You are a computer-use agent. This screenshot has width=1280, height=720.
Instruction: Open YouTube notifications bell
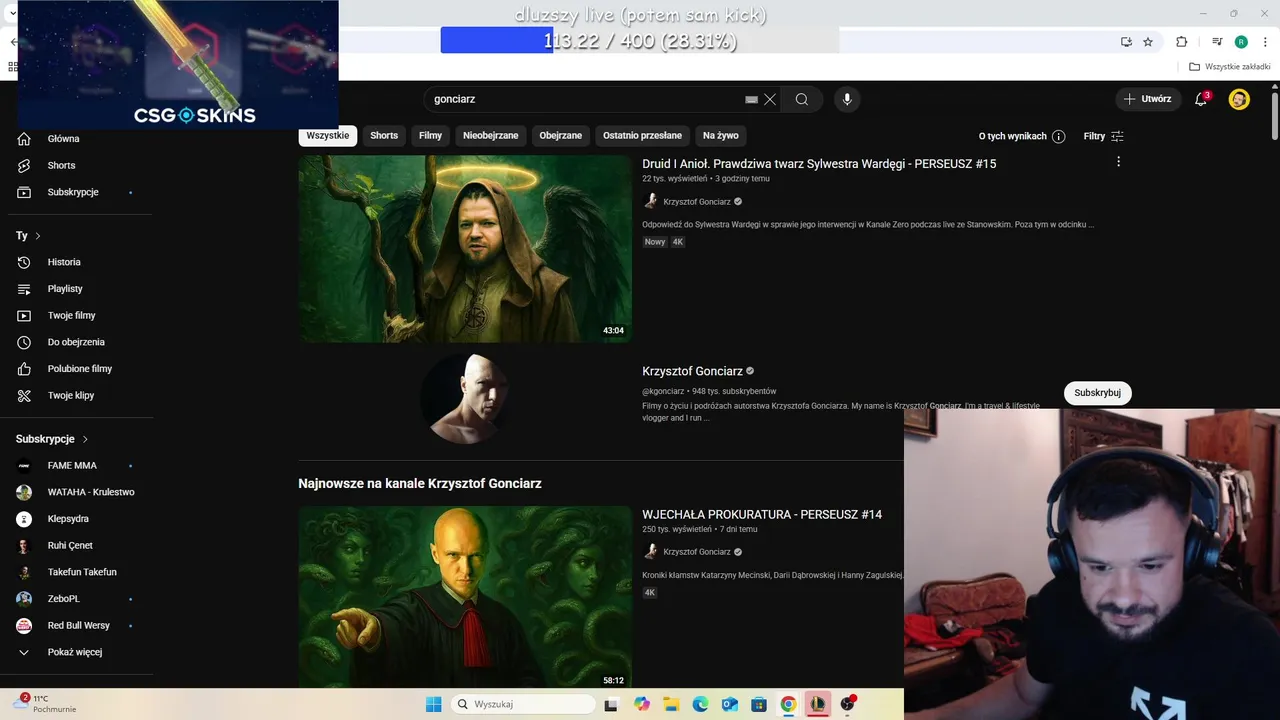pos(1201,99)
